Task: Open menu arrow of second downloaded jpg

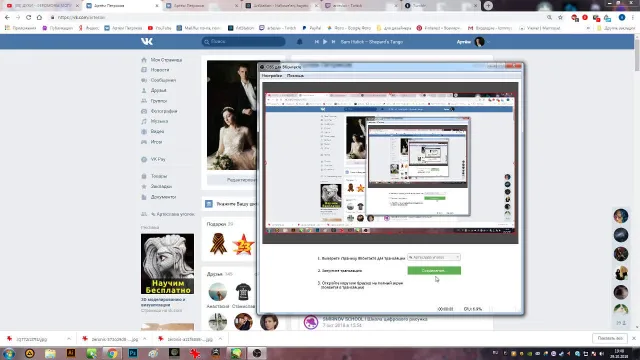Action: point(144,339)
